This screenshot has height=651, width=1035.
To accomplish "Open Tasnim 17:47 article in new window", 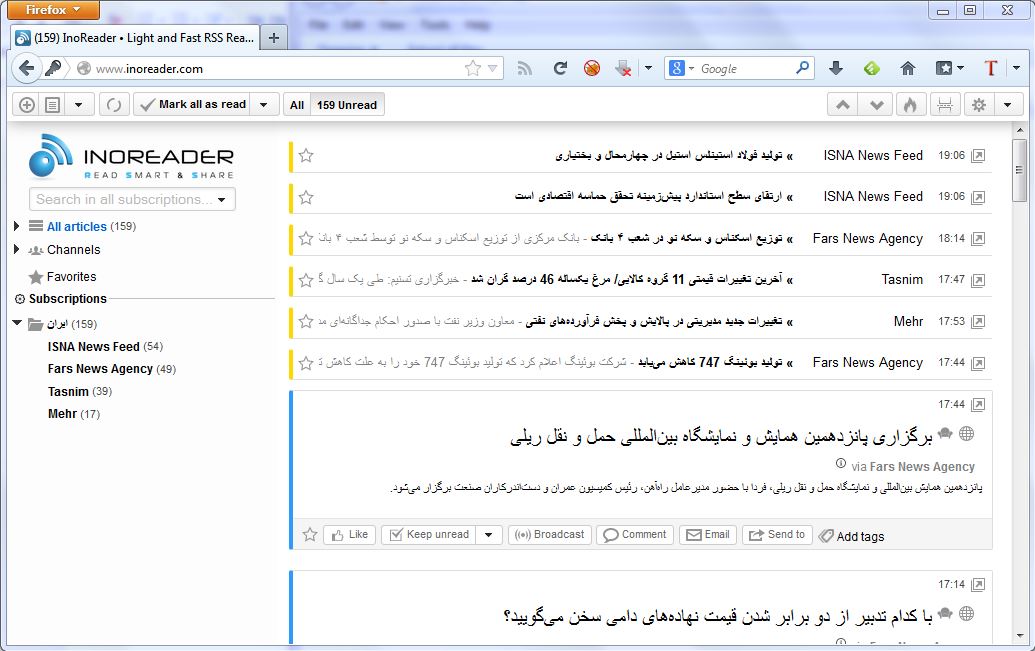I will click(978, 281).
